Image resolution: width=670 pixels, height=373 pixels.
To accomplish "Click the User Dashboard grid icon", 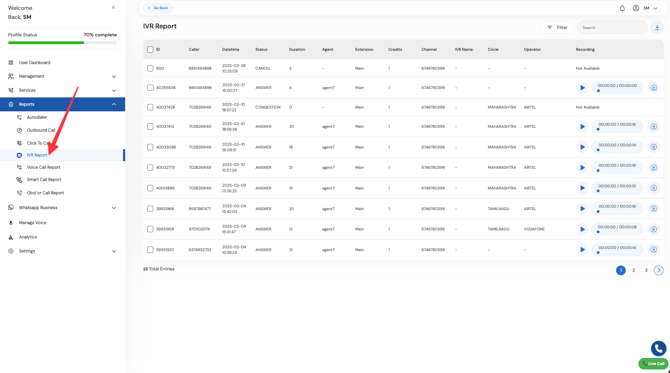I will (x=11, y=62).
